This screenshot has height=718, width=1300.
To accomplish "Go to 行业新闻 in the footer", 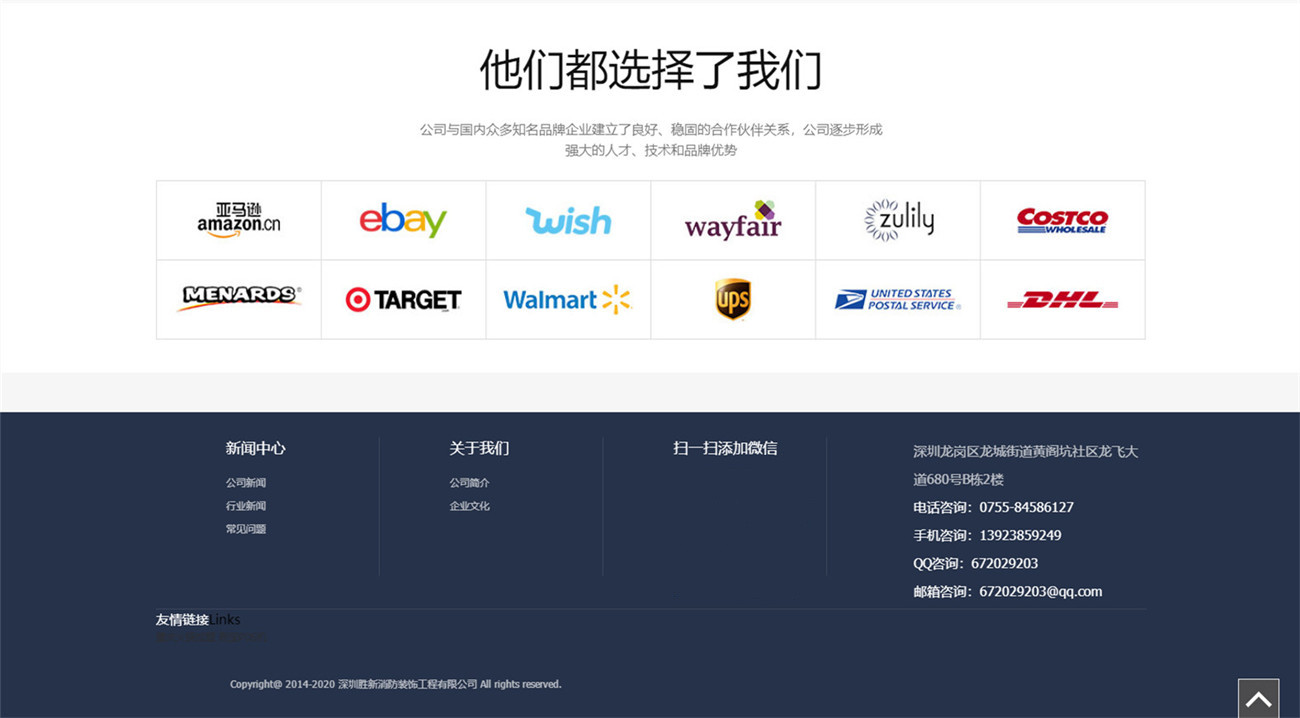I will coord(246,506).
